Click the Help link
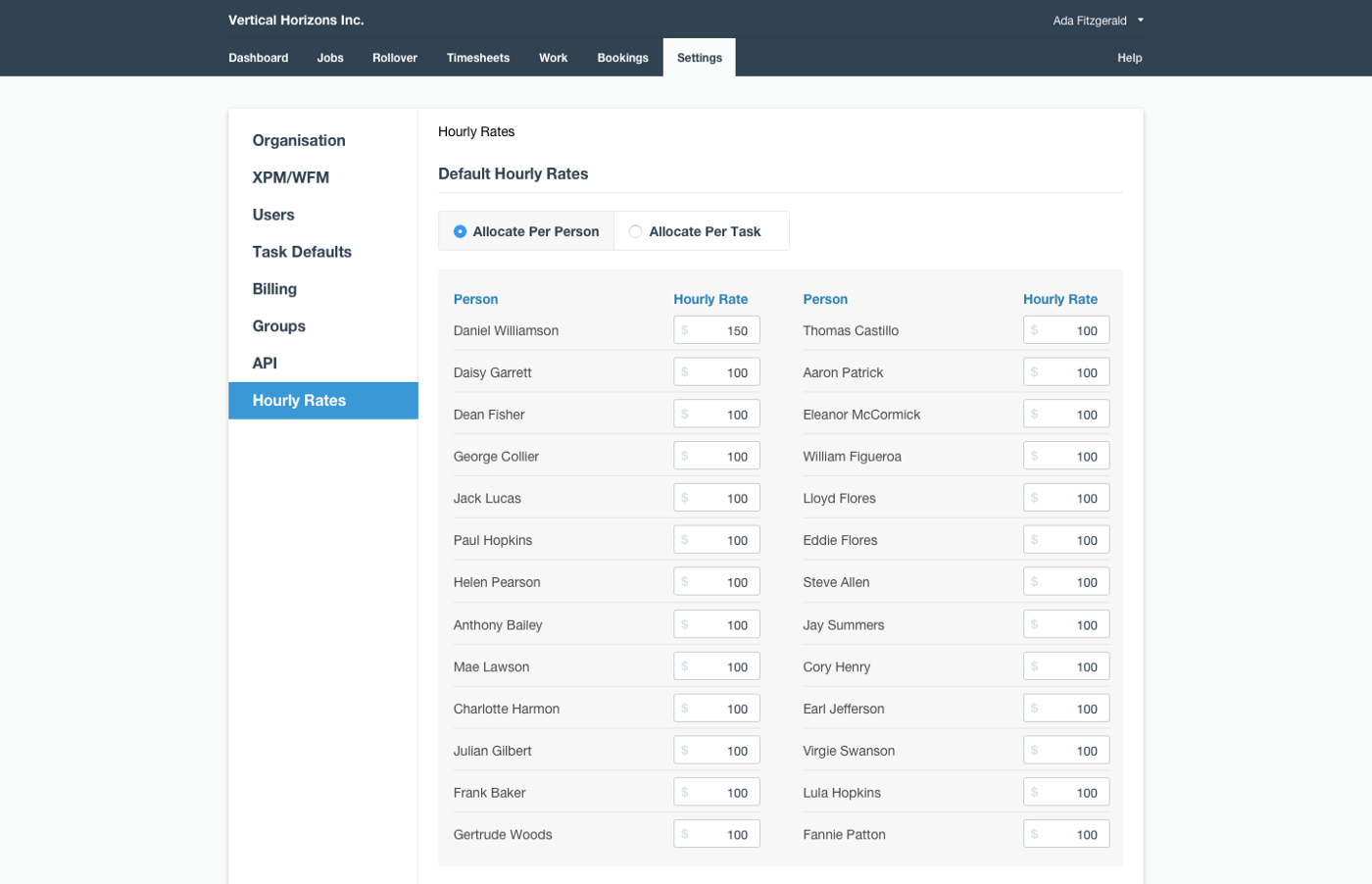The height and width of the screenshot is (884, 1372). pos(1129,58)
